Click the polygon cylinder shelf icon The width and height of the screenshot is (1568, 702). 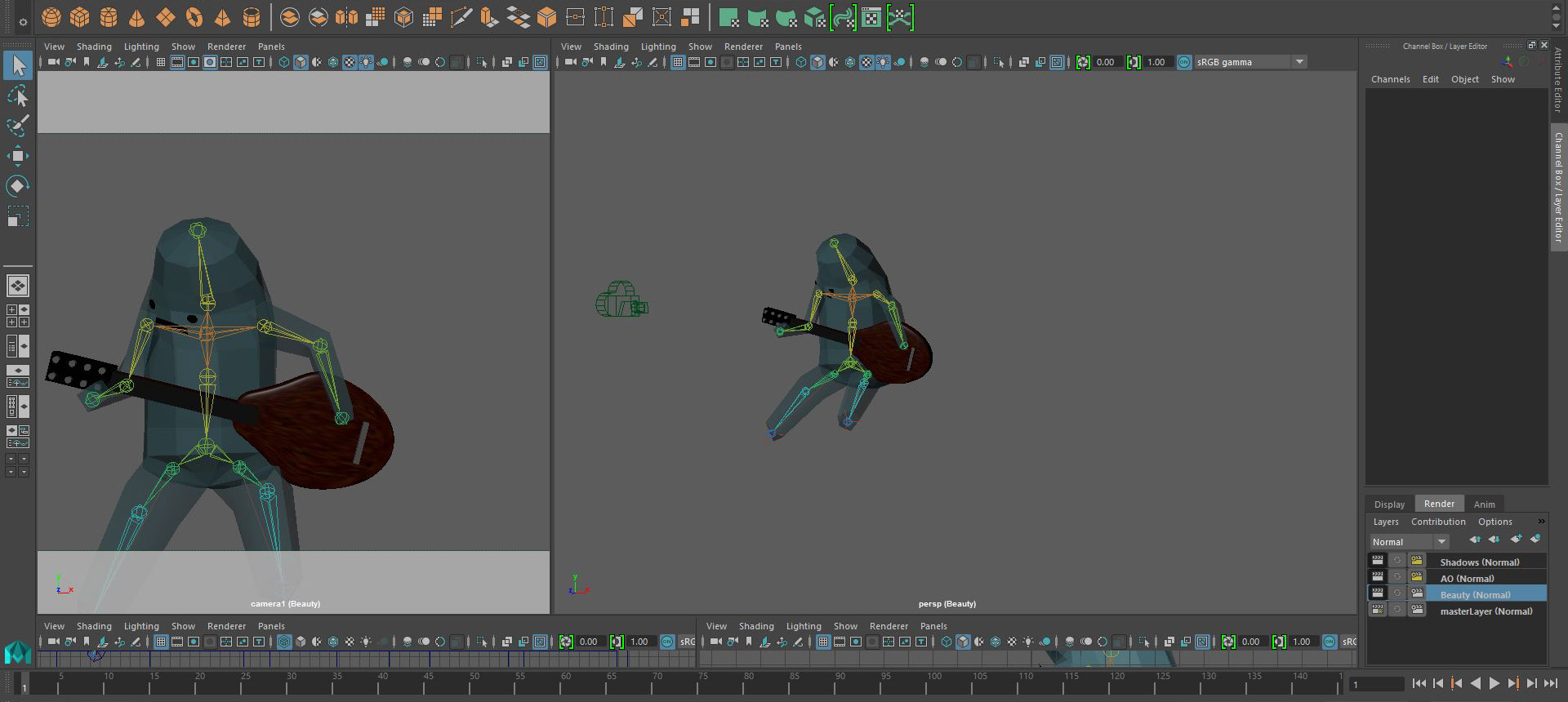coord(108,17)
